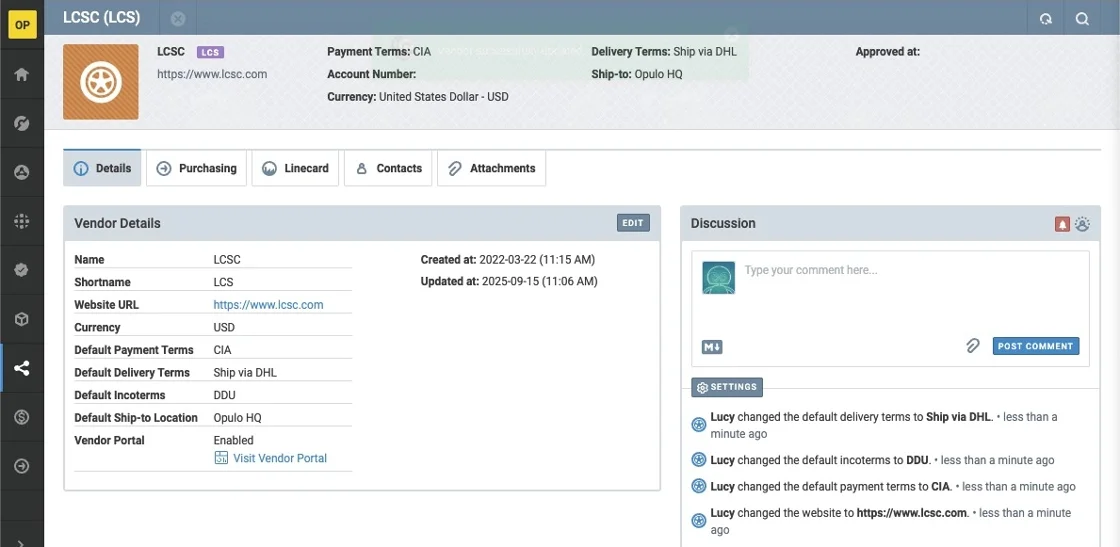
Task: Click the search magnifier in top bar
Action: coord(1082,19)
